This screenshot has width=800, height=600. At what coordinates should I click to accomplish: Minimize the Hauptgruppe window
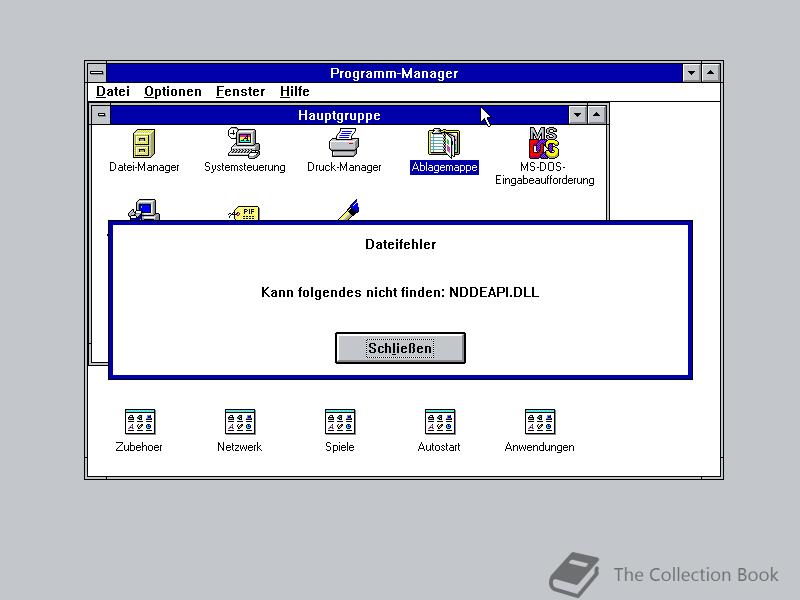click(x=577, y=115)
